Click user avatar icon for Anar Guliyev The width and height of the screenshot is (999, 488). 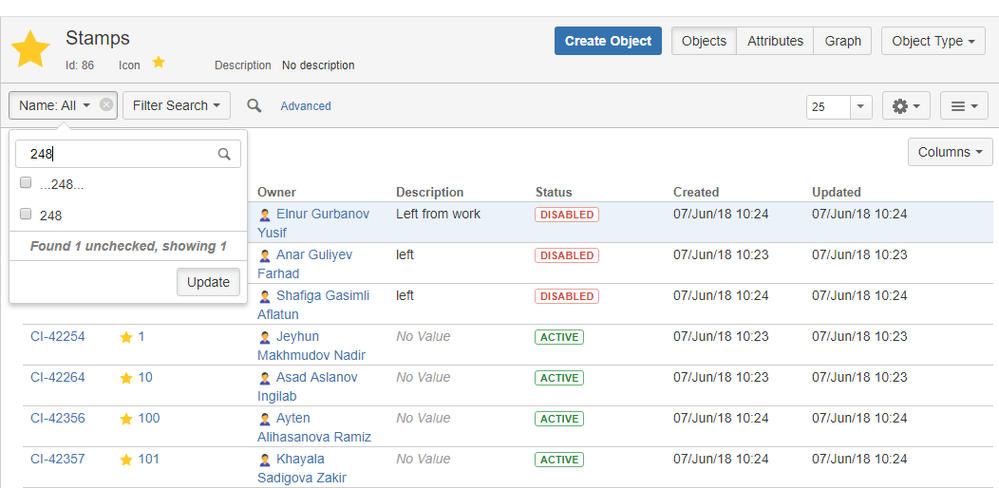pos(265,255)
